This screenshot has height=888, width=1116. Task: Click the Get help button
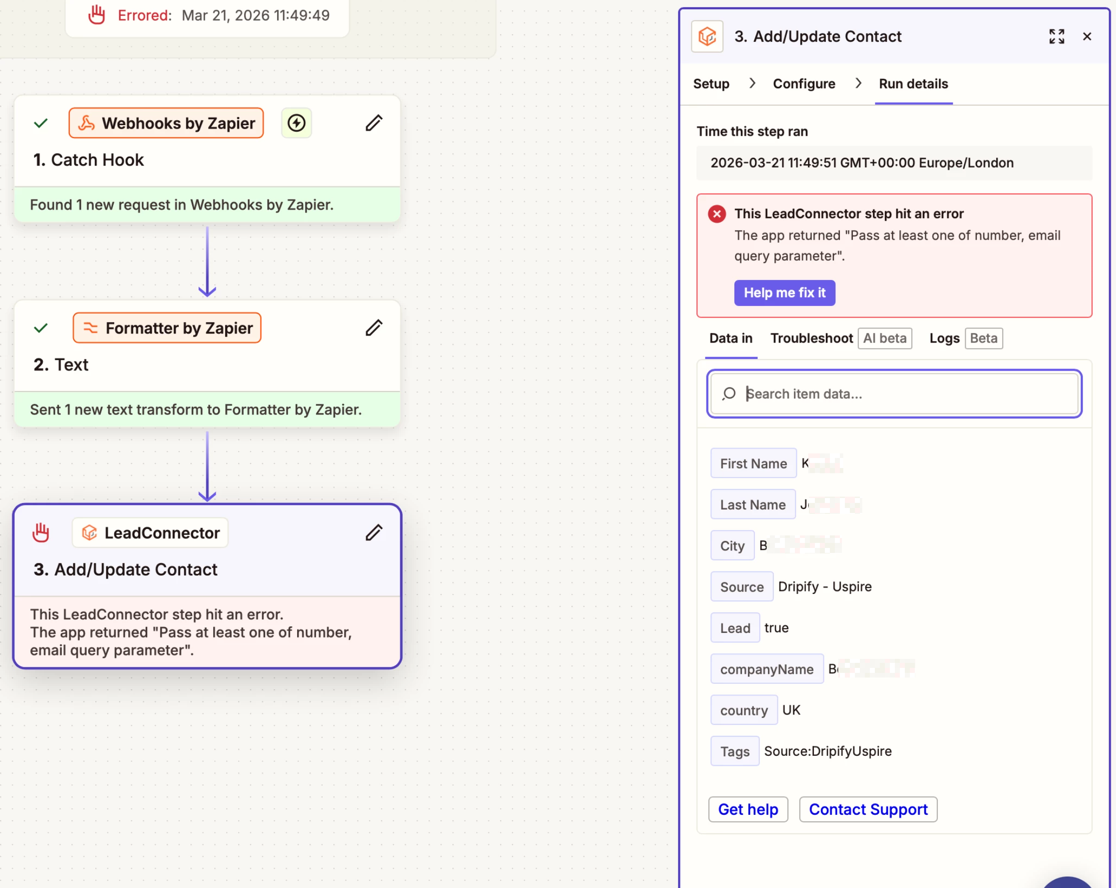[x=748, y=809]
